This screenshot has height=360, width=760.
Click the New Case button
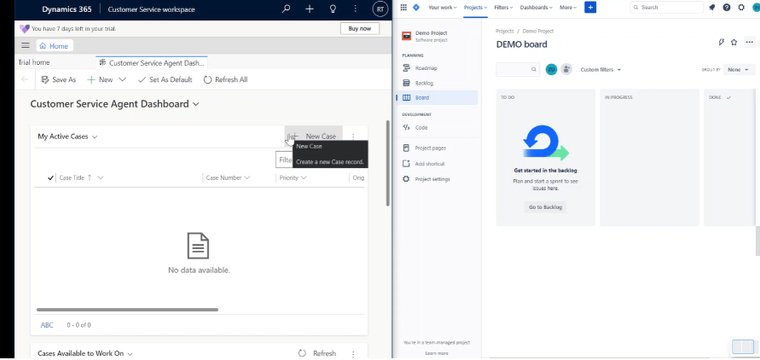point(314,136)
